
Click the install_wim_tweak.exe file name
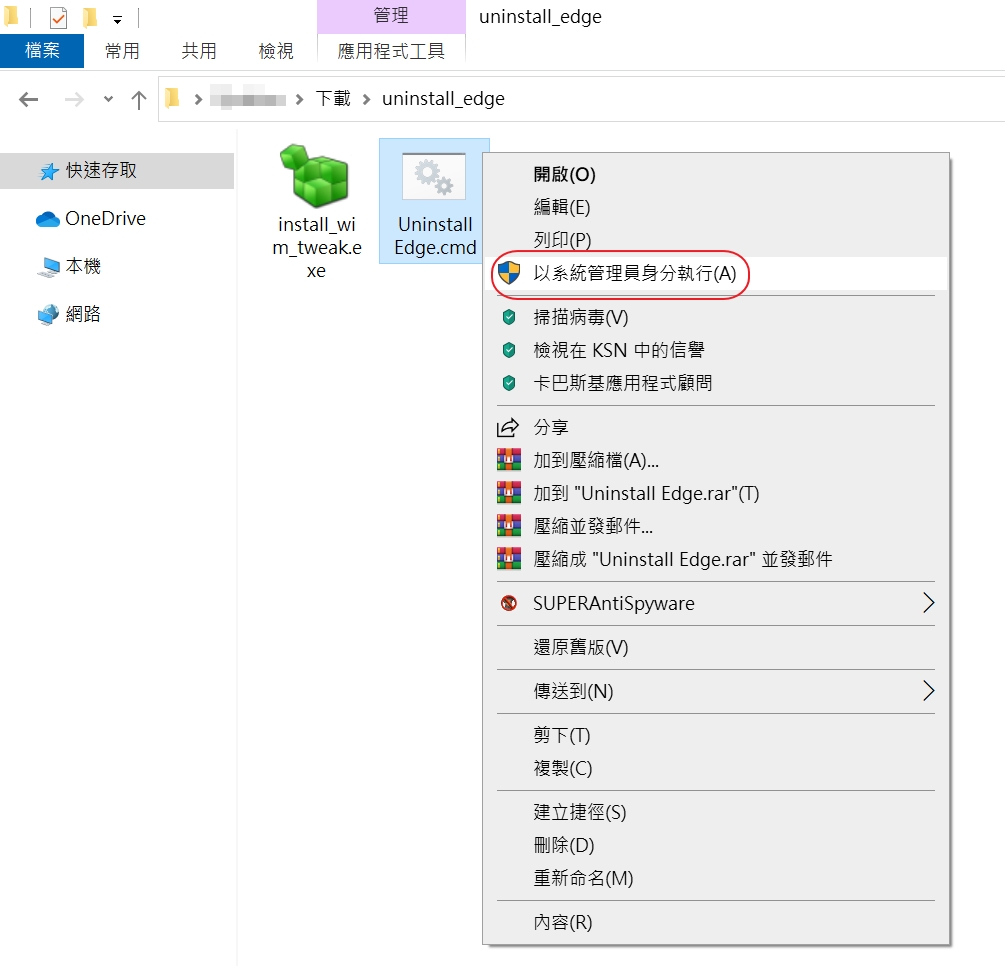coord(317,247)
